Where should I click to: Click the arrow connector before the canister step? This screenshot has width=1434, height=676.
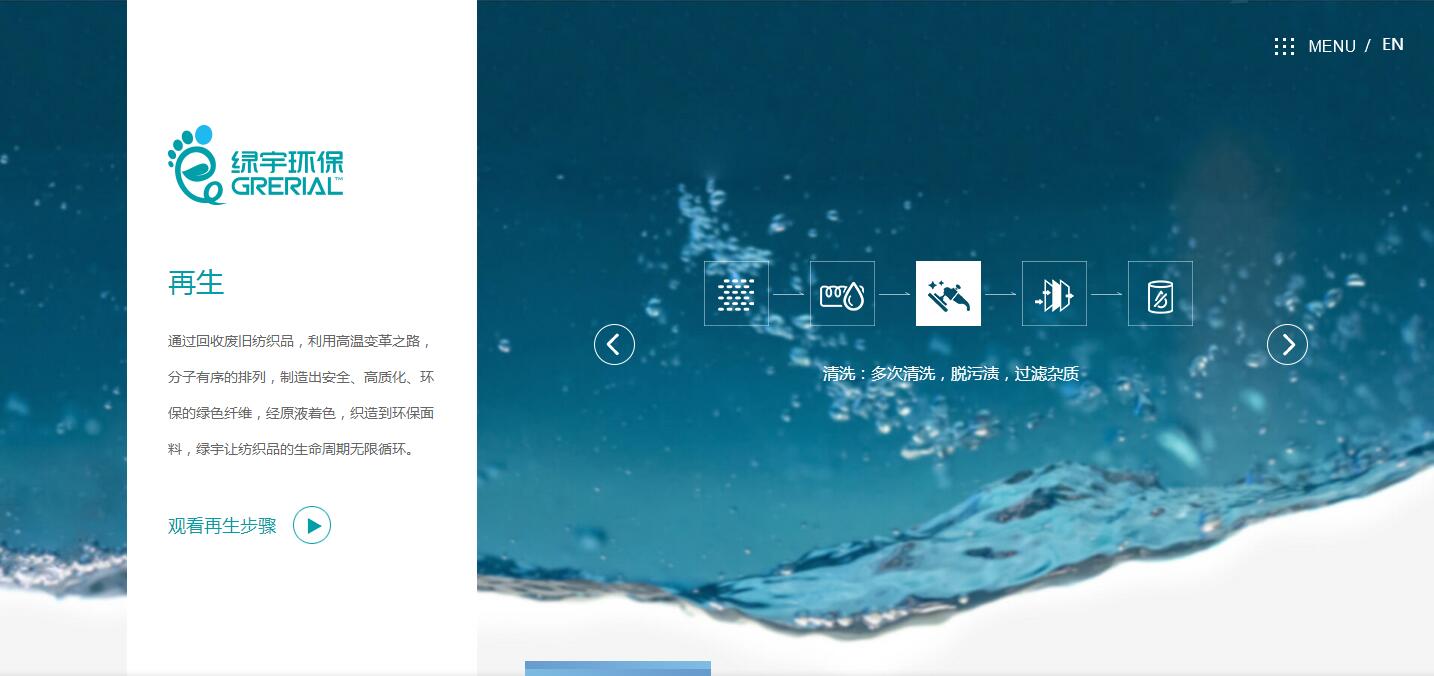click(x=1107, y=294)
